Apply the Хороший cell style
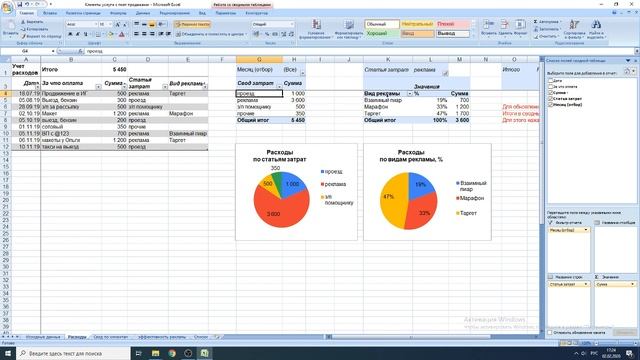The height and width of the screenshot is (360, 640). click(x=382, y=33)
